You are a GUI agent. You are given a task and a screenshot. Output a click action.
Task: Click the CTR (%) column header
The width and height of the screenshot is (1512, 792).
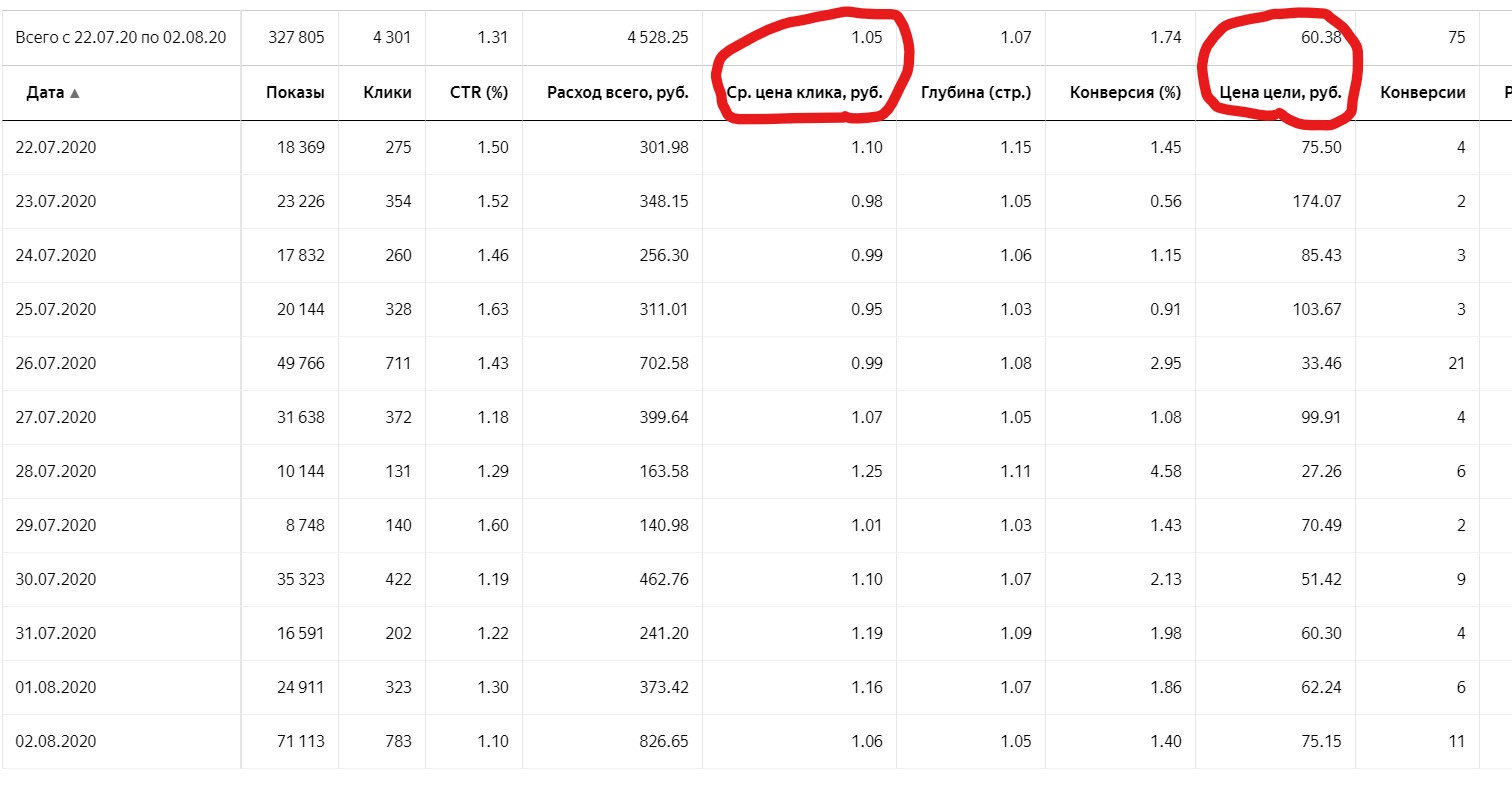coord(479,93)
